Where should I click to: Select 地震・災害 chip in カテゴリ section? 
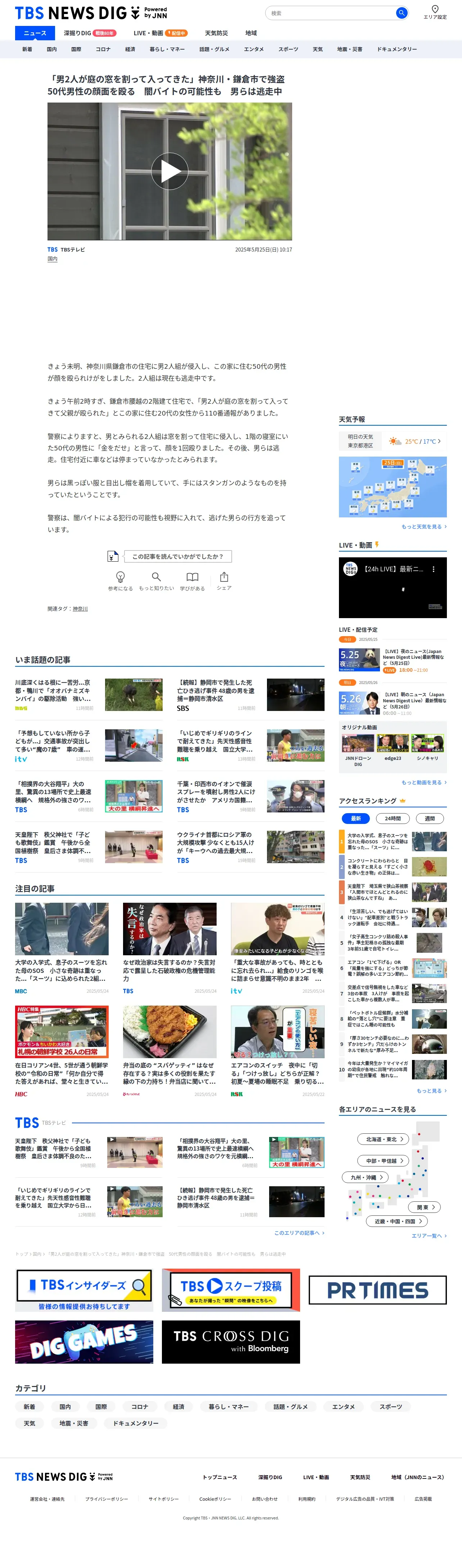tap(74, 1423)
